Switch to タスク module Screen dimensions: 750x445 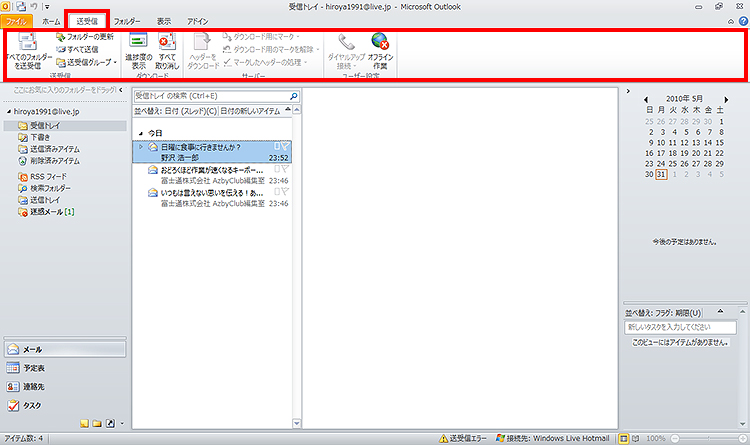[x=65, y=405]
